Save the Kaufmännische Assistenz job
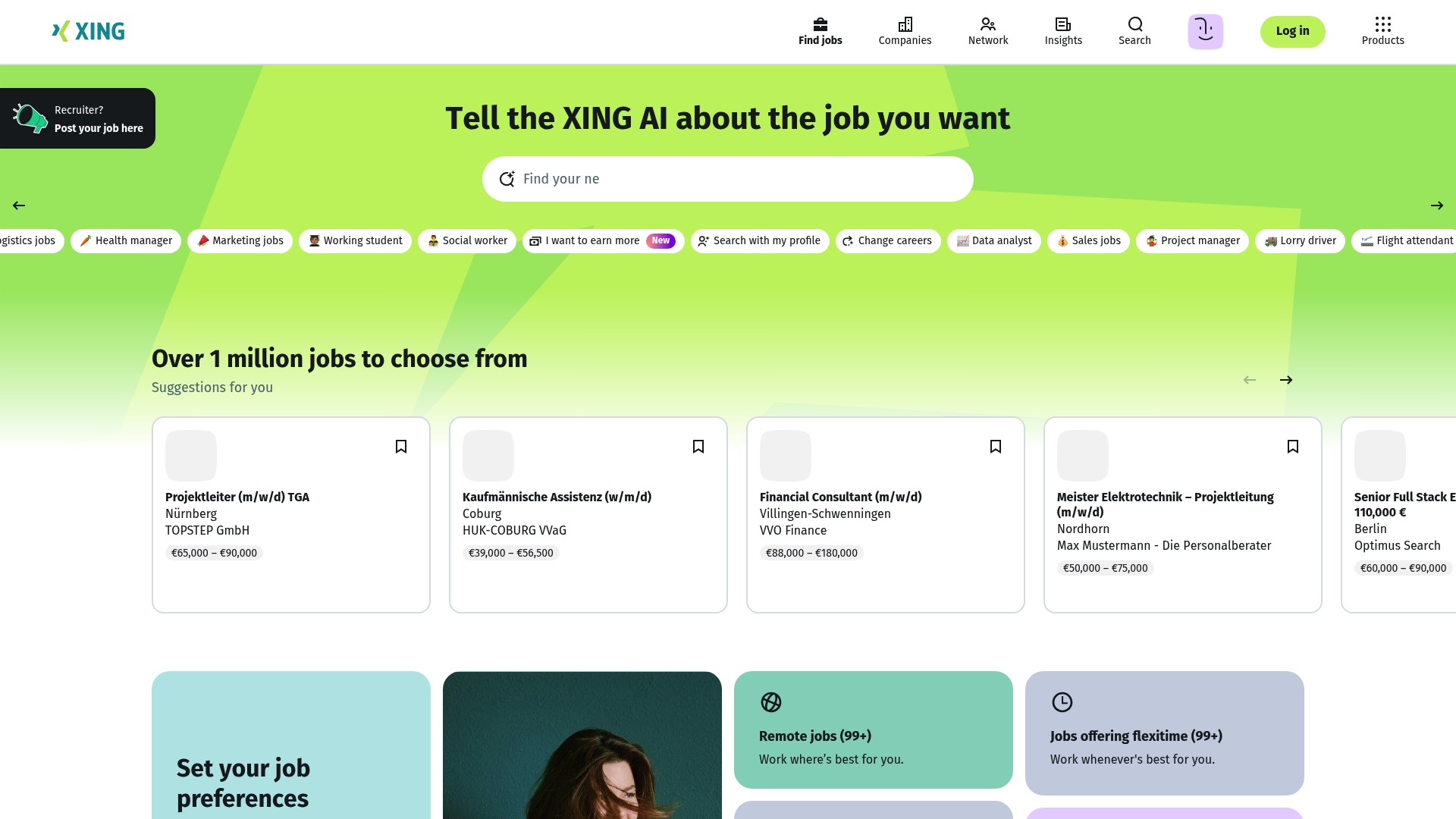The image size is (1456, 819). [x=698, y=447]
